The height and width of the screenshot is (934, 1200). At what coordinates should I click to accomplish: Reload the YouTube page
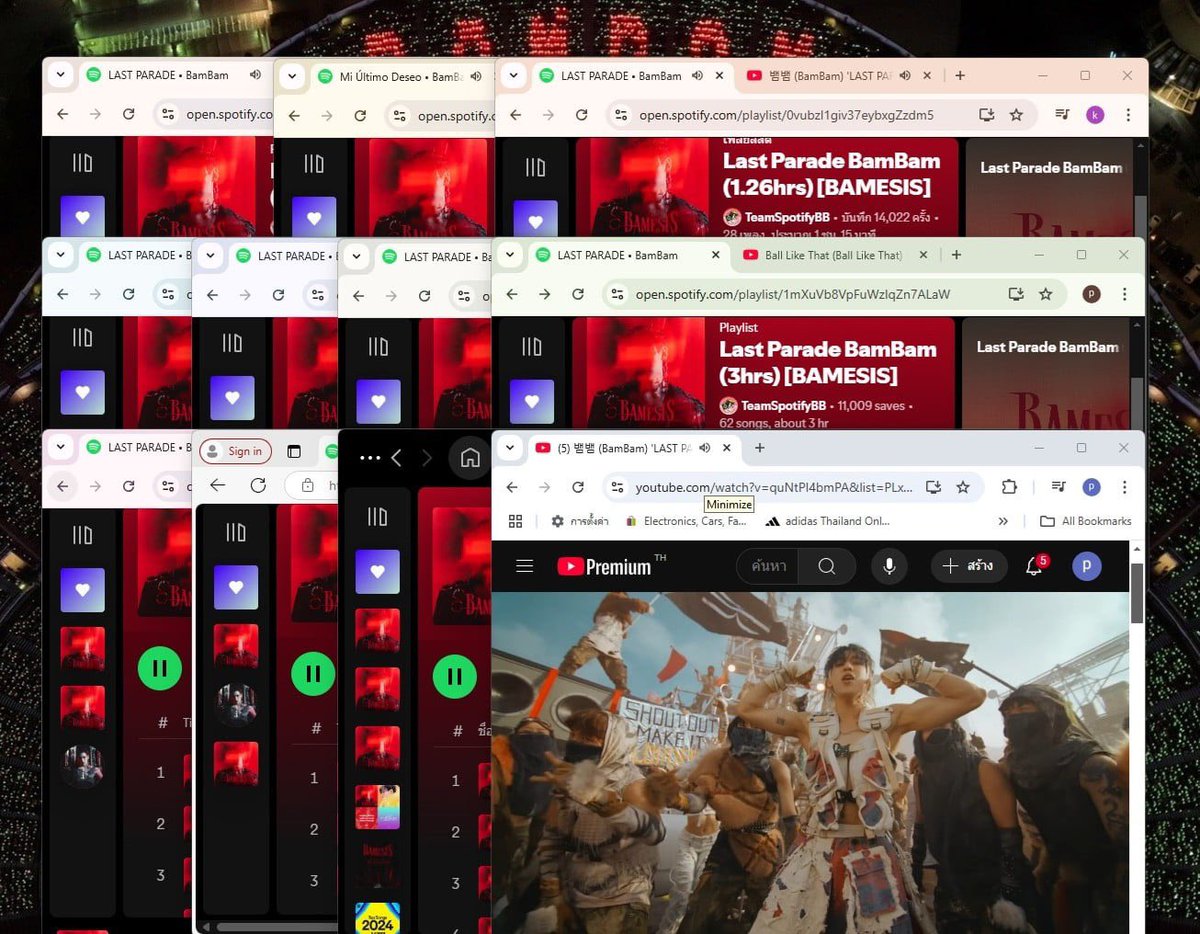(577, 487)
